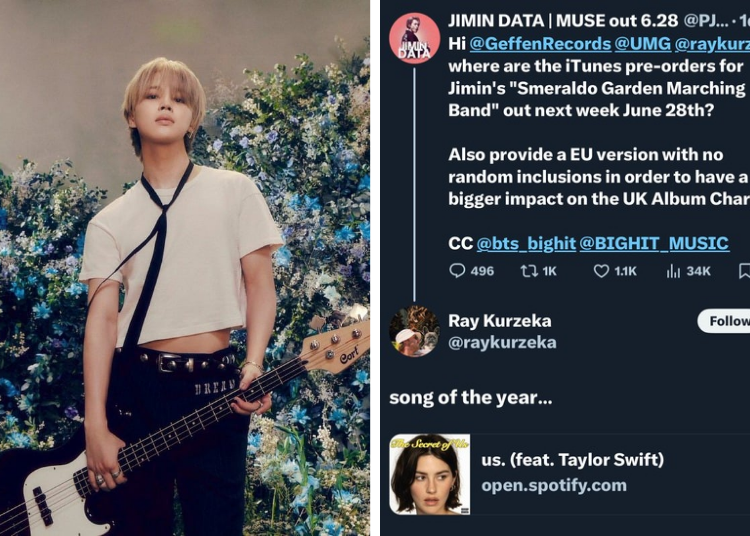Open view analytics showing 34K
Viewport: 750px width, 536px height.
(x=673, y=271)
